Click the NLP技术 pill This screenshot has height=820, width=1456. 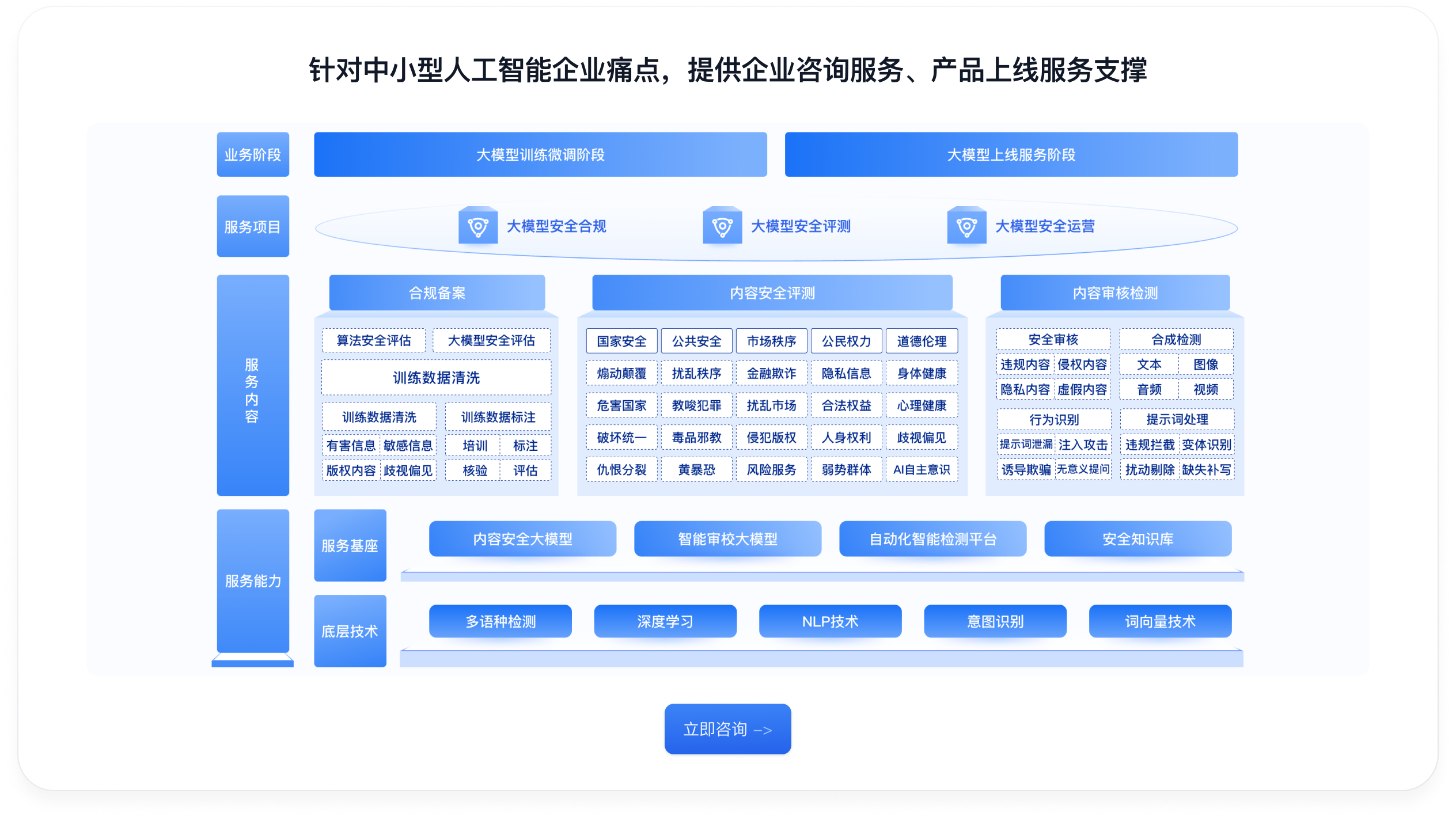click(x=829, y=621)
